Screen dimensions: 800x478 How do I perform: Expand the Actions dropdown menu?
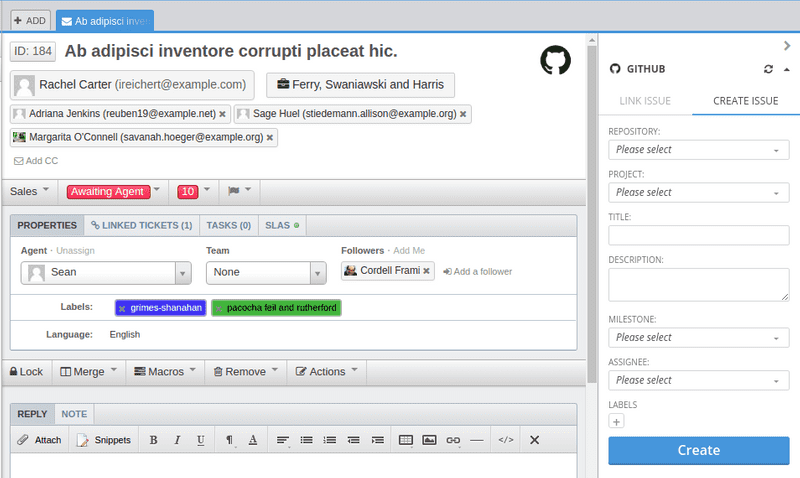pos(327,371)
